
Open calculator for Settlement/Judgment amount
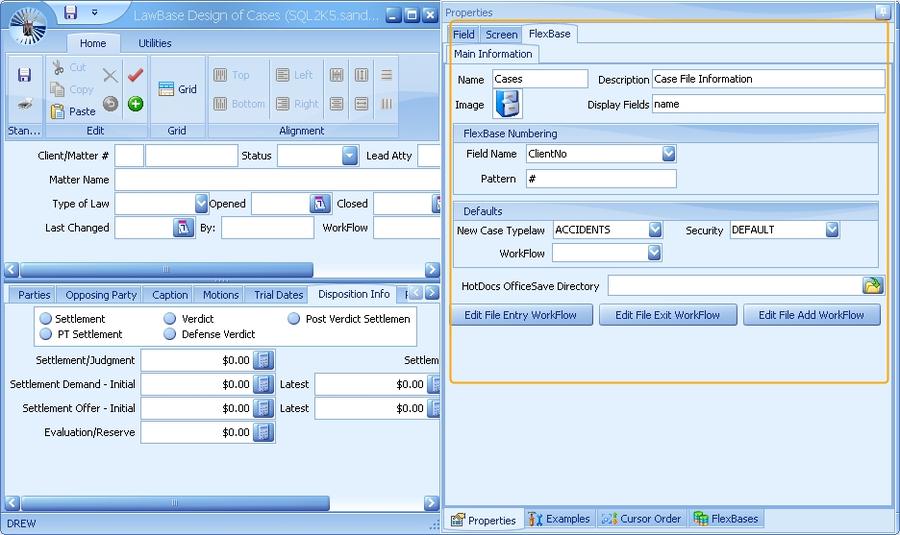(x=263, y=360)
